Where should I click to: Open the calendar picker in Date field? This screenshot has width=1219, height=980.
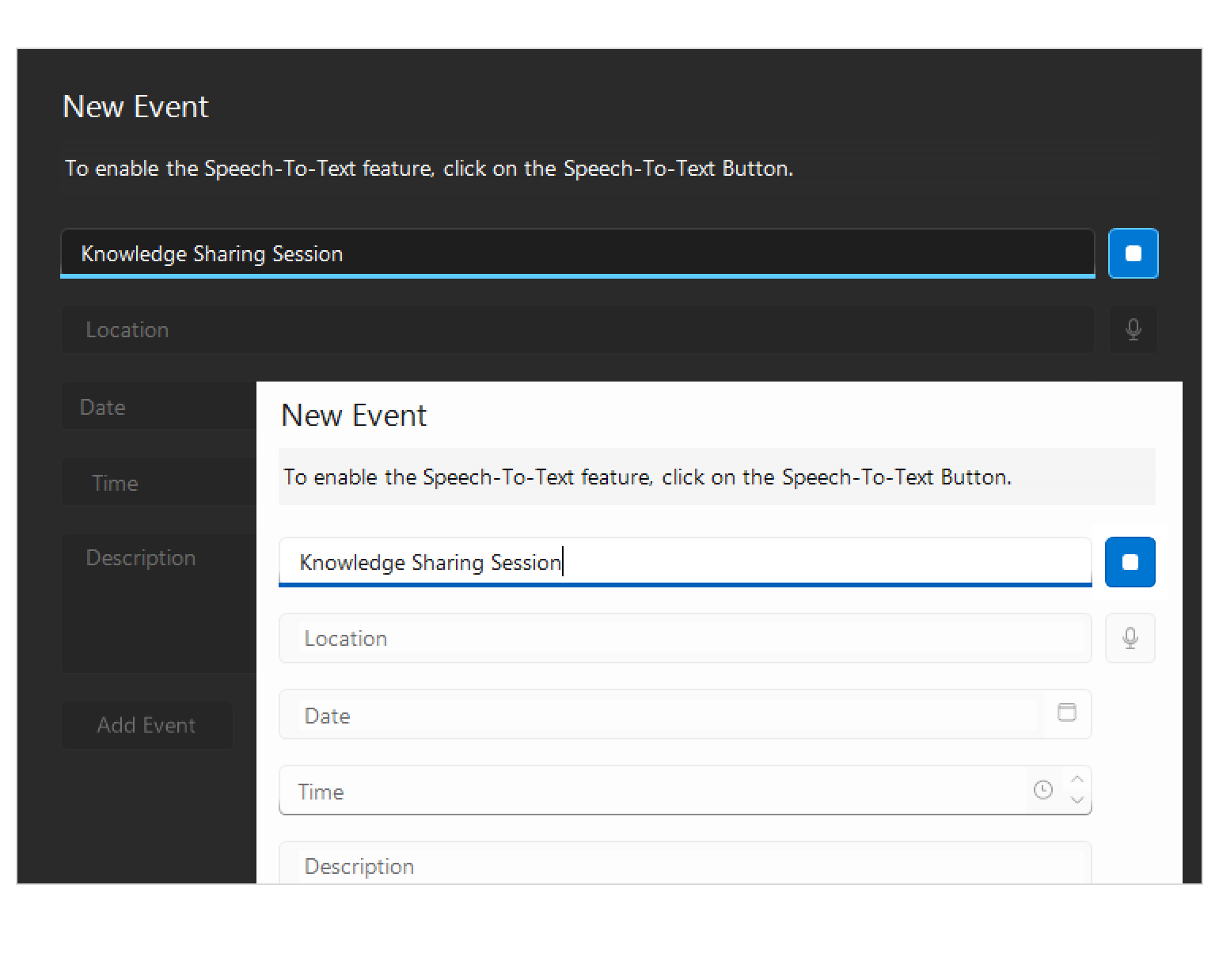[x=1066, y=712]
